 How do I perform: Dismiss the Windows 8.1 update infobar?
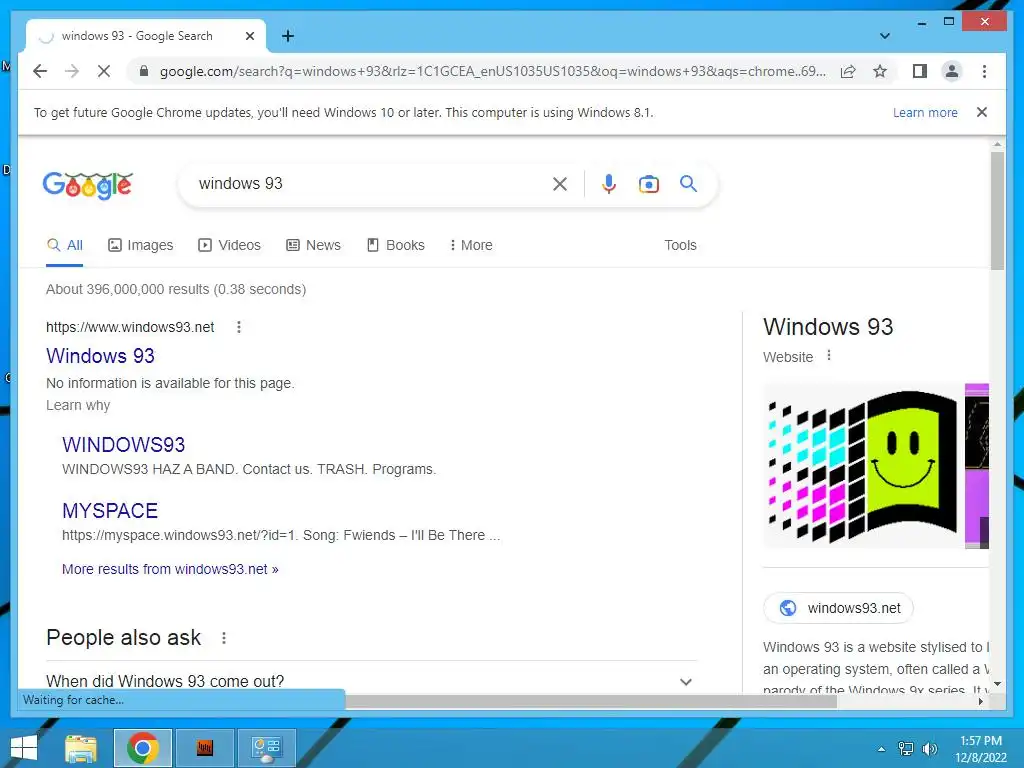point(982,112)
